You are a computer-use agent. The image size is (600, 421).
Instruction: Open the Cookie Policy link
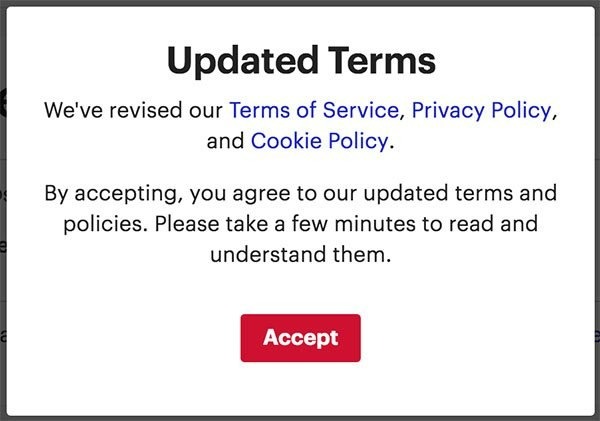click(319, 141)
